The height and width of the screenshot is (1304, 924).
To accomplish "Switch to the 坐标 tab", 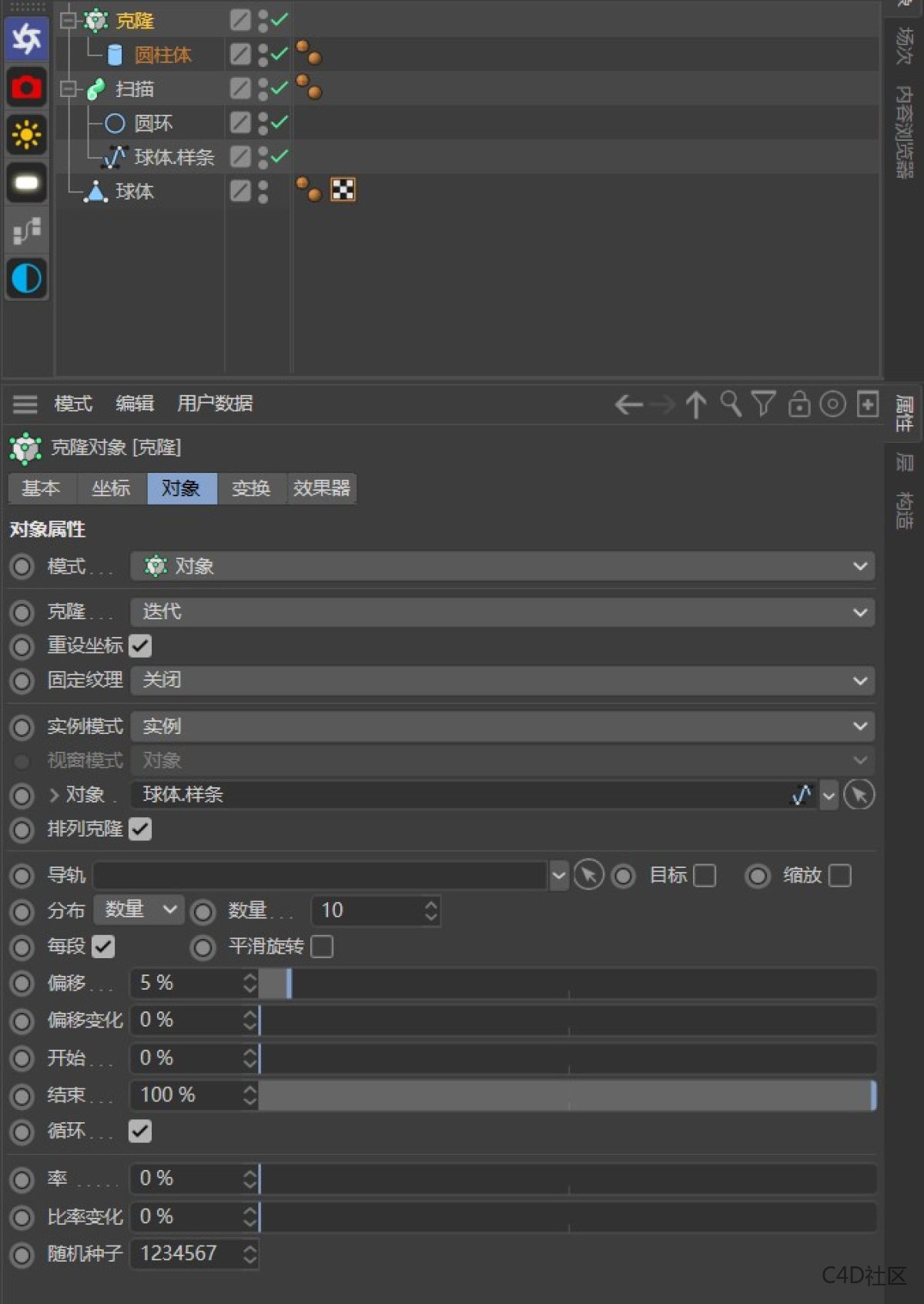I will (112, 488).
